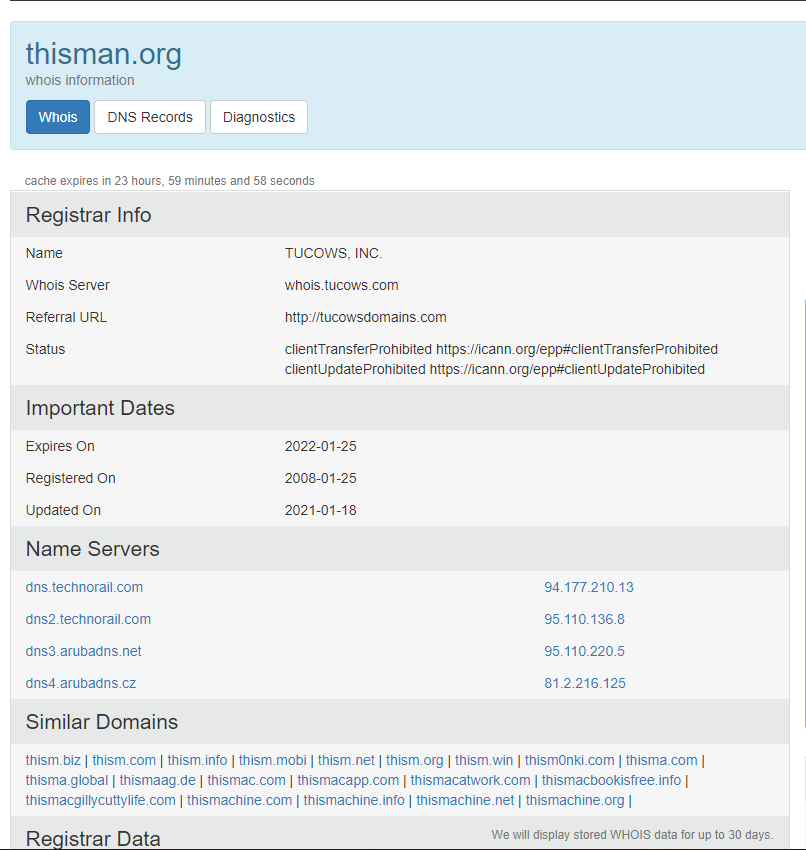The image size is (806, 850).
Task: Open the DNS Records tab
Action: [150, 117]
